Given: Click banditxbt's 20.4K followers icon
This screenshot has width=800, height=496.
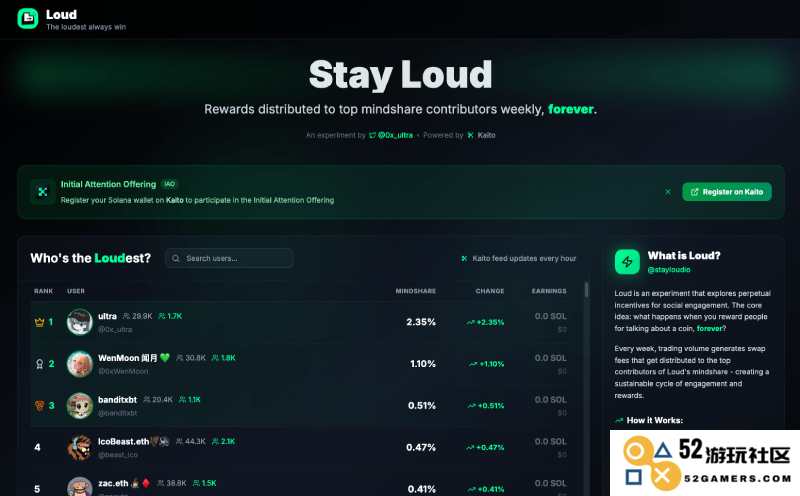Looking at the screenshot, I should (147, 400).
